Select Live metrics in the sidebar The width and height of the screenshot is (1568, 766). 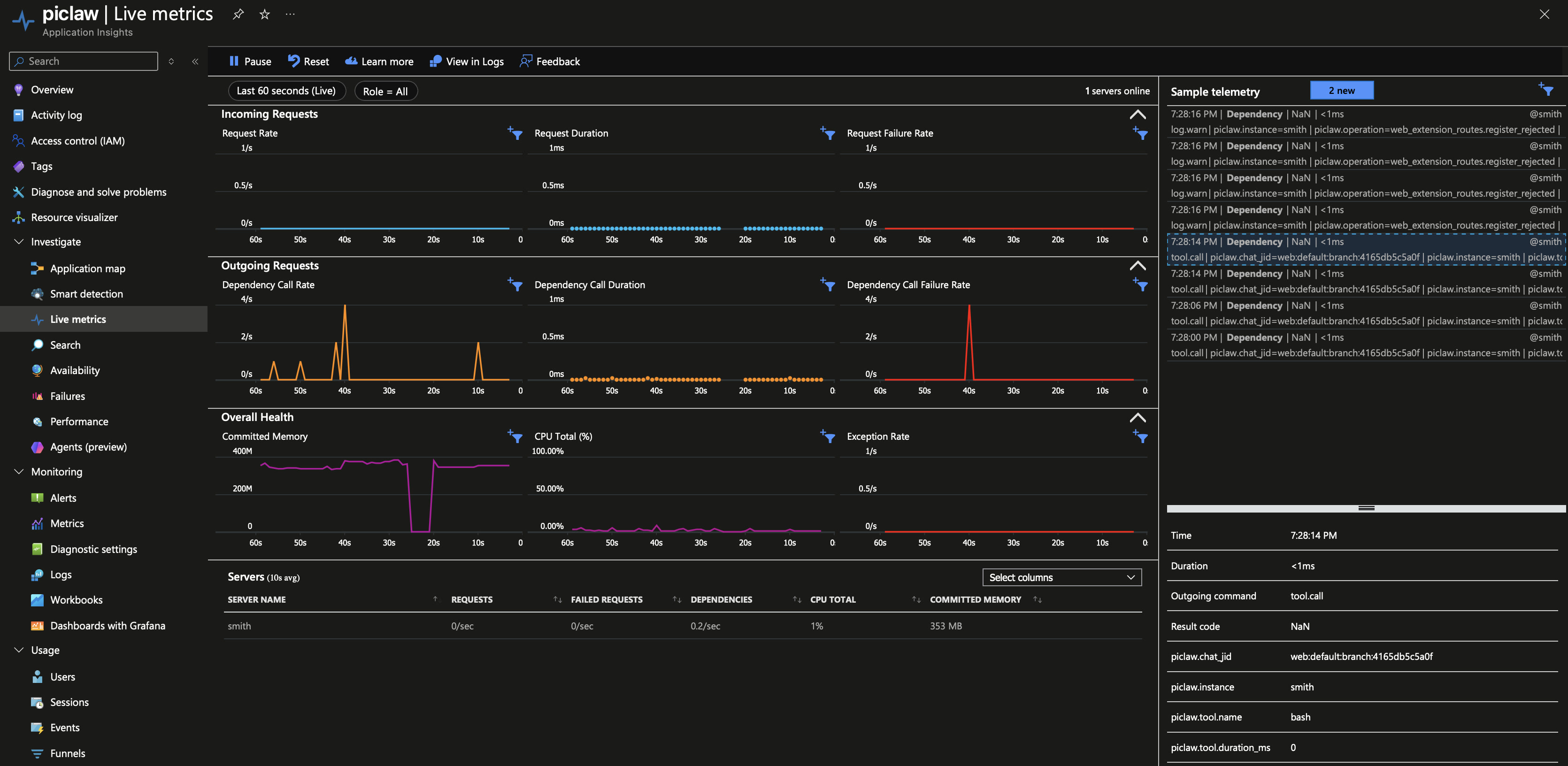click(103, 319)
